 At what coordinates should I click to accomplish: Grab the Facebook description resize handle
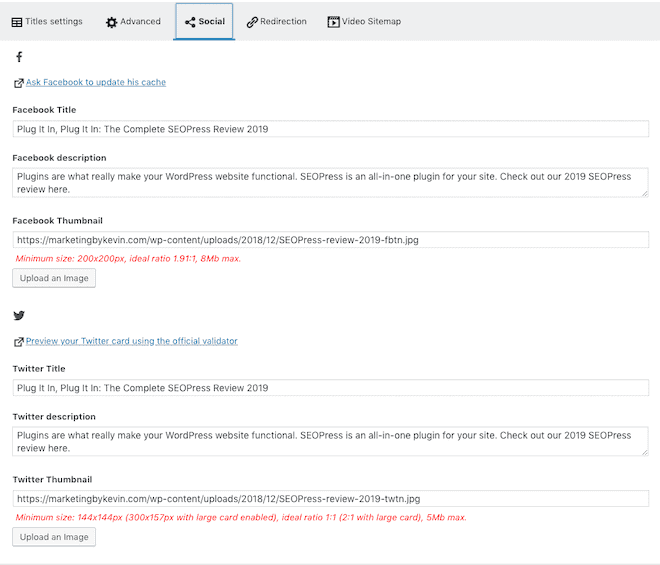645,194
